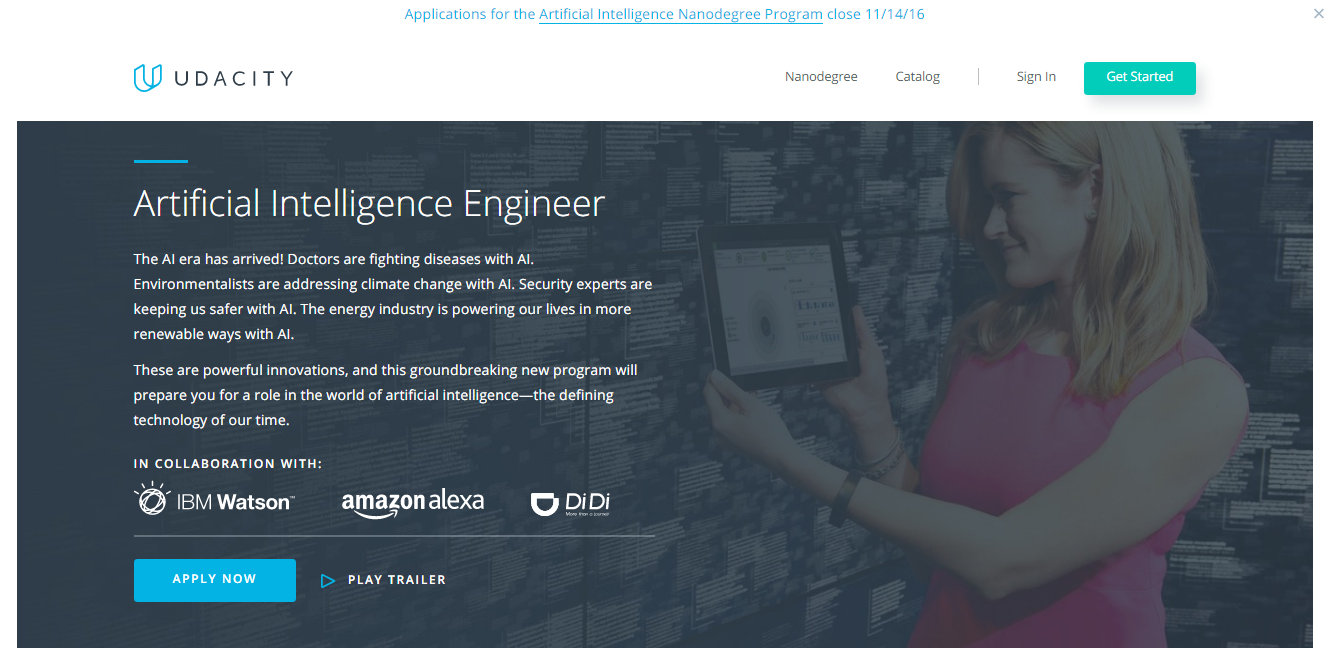Click the Artificial Intelligence Engineer heading

369,203
